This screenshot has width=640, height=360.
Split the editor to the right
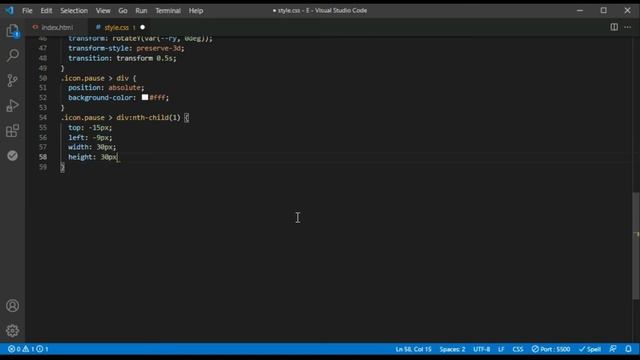(614, 27)
